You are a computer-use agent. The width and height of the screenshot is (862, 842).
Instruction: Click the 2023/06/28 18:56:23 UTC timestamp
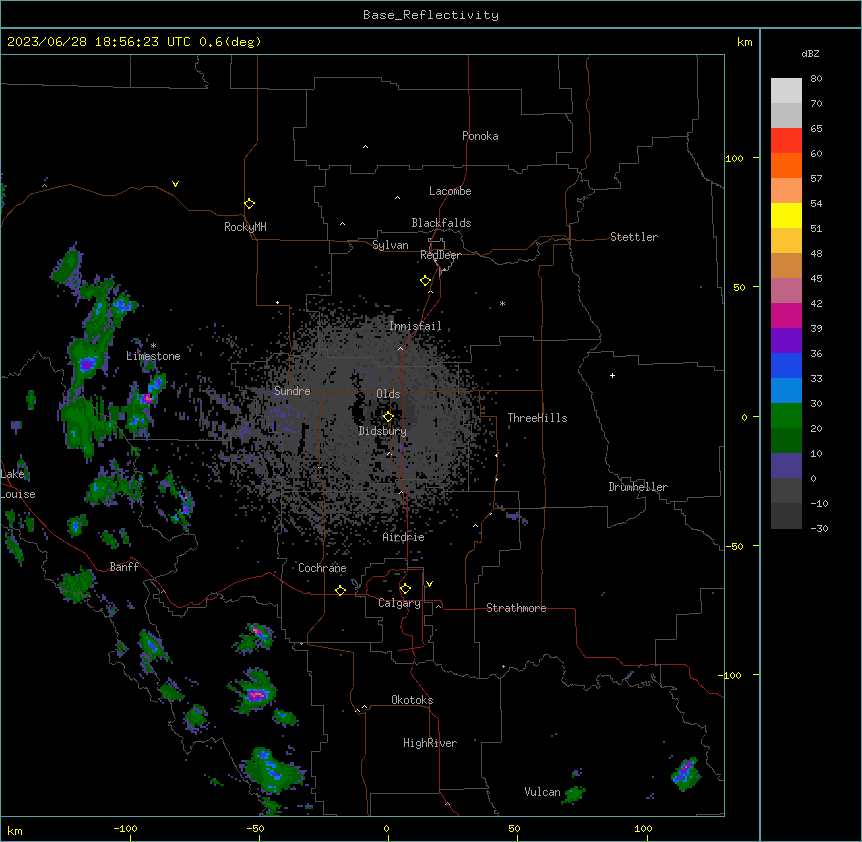[99, 42]
